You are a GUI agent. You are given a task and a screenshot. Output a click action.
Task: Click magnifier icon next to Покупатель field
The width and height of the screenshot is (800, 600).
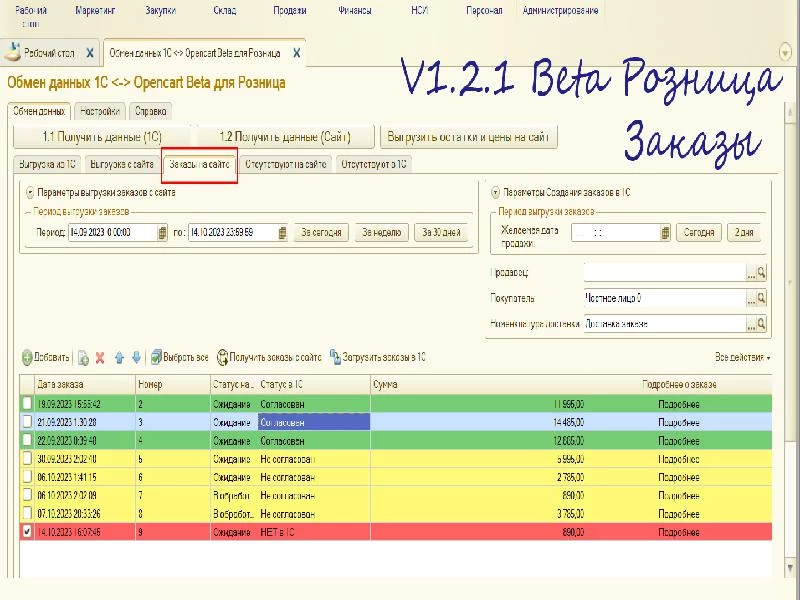click(761, 298)
